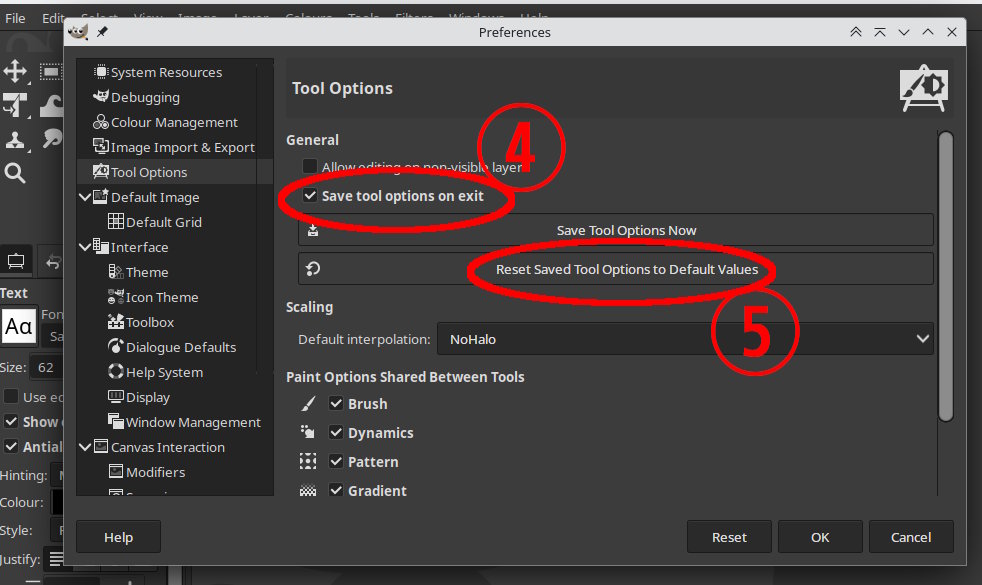Collapse the Interface tree node

pos(85,247)
